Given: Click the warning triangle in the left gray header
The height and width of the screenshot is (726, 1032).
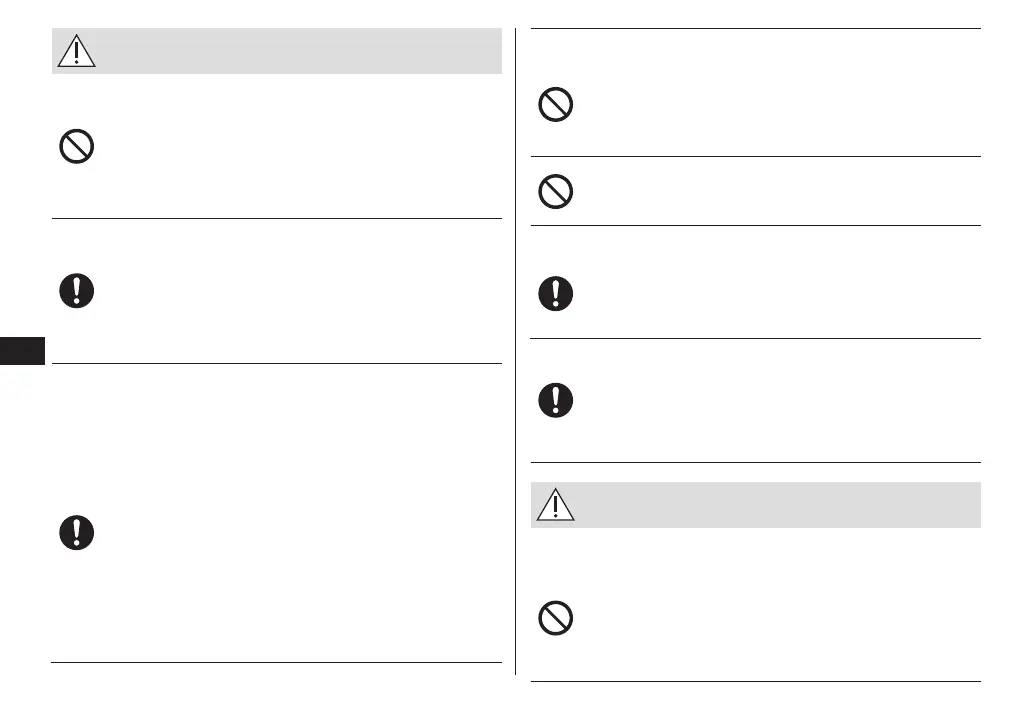Looking at the screenshot, I should [x=77, y=50].
